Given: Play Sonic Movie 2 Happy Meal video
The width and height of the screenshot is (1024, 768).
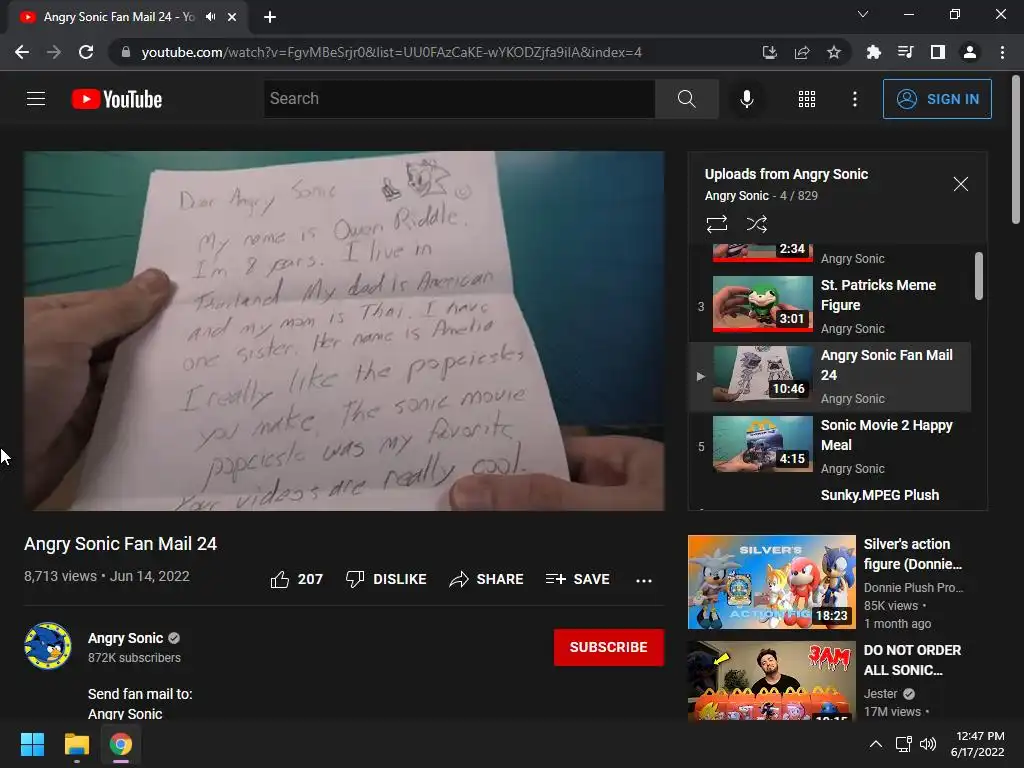Looking at the screenshot, I should point(830,447).
